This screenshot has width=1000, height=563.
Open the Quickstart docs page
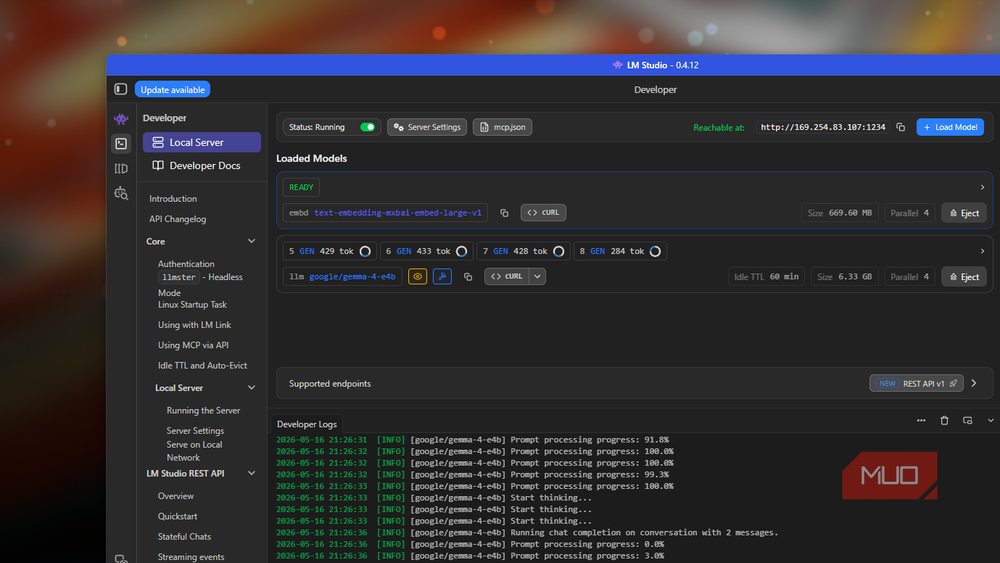(x=177, y=516)
